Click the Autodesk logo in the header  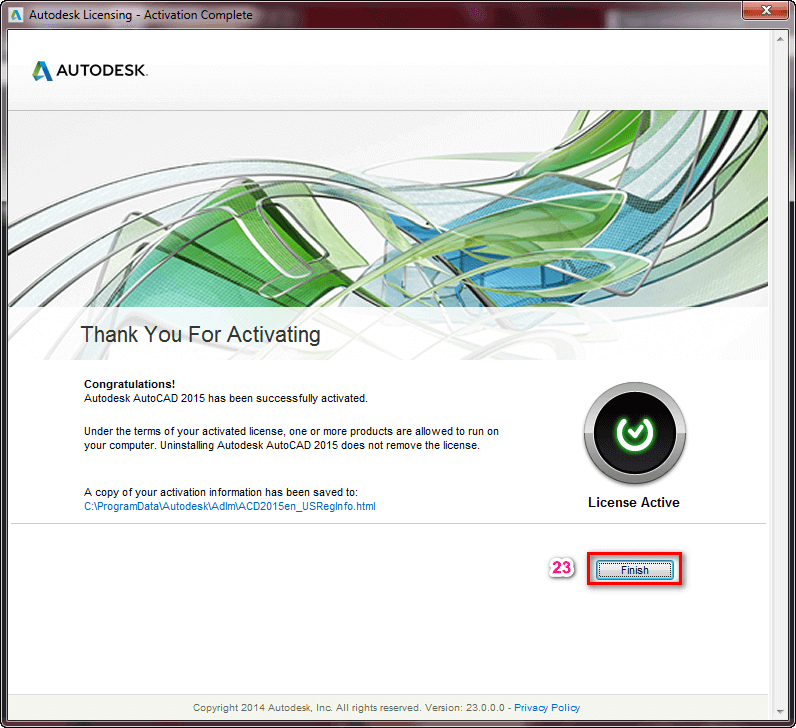coord(90,71)
